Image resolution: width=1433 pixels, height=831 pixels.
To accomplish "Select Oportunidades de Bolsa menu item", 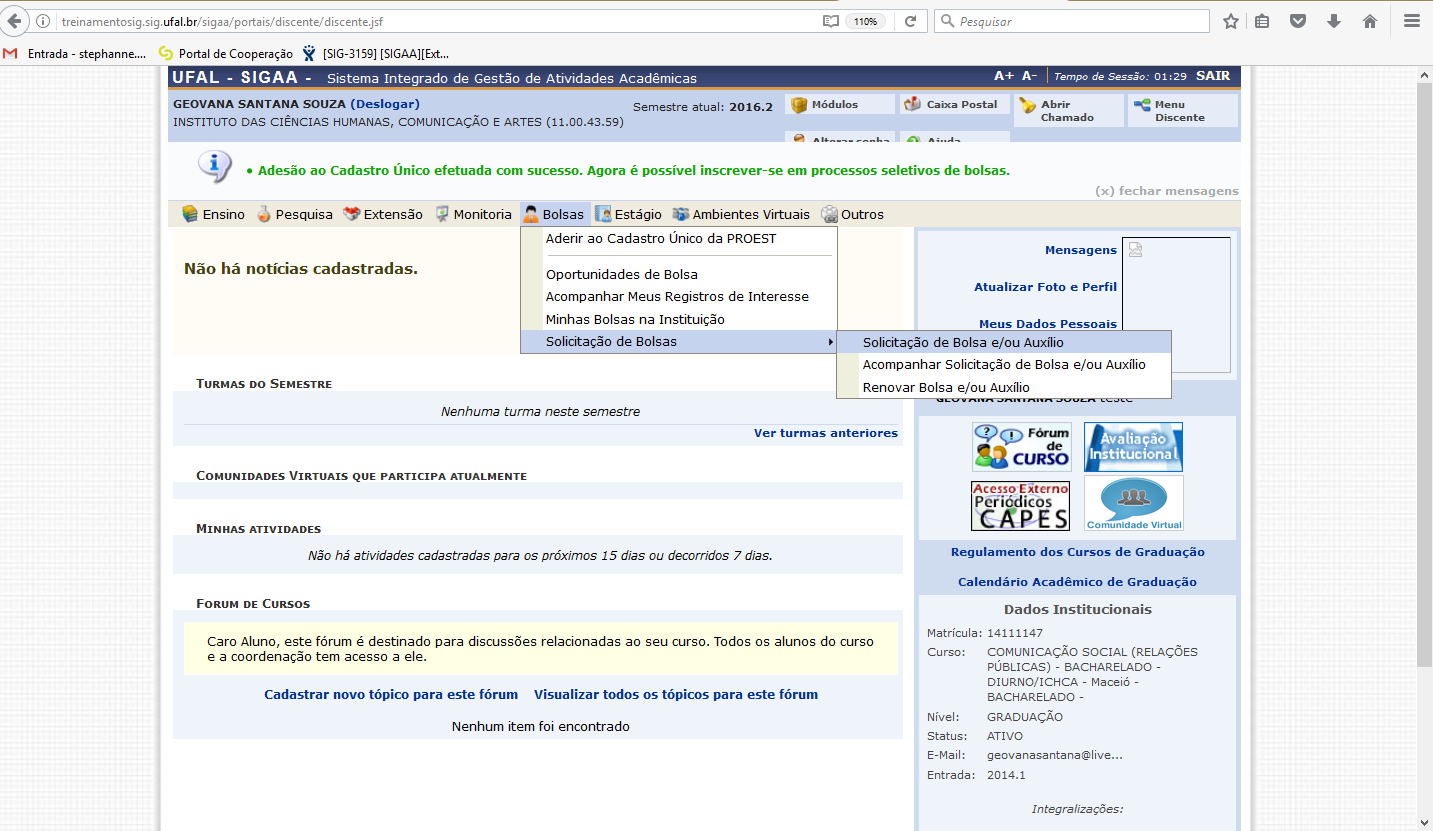I will (621, 274).
